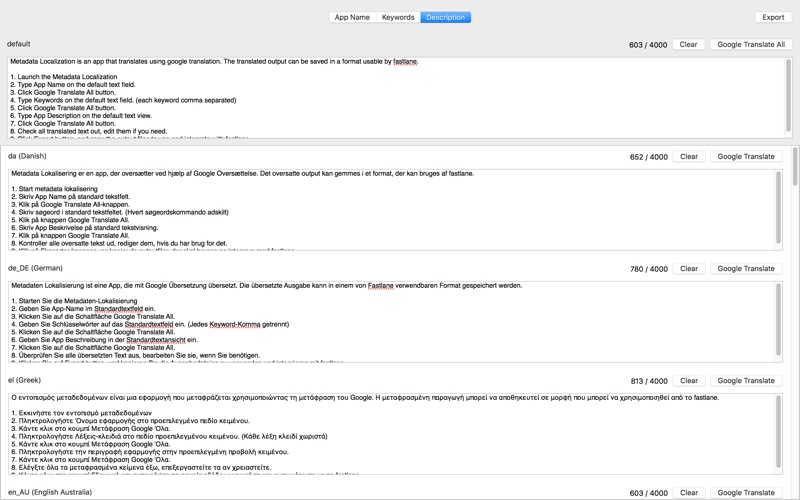Clear the English Australia description
800x500 pixels.
click(689, 493)
